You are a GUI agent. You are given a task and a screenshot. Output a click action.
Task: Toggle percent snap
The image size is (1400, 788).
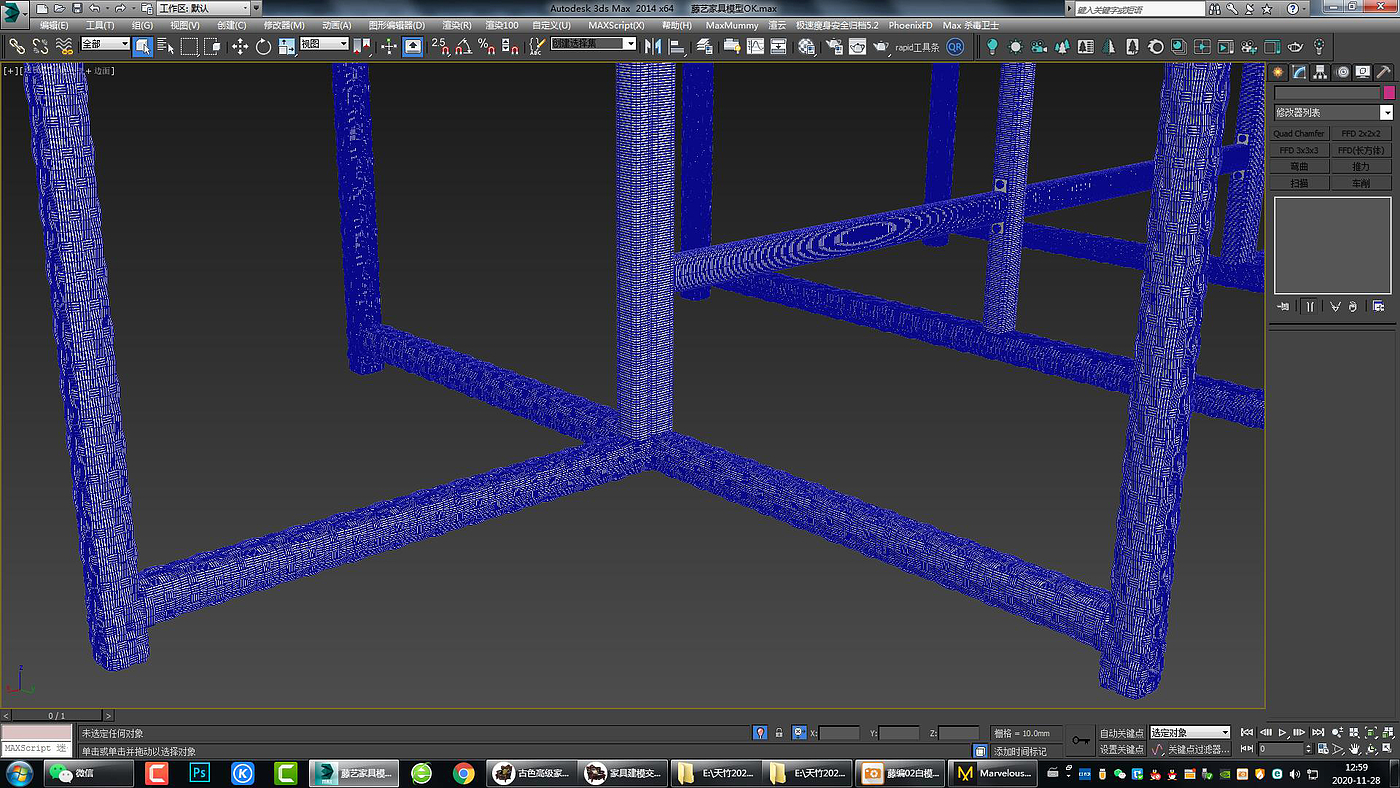487,46
